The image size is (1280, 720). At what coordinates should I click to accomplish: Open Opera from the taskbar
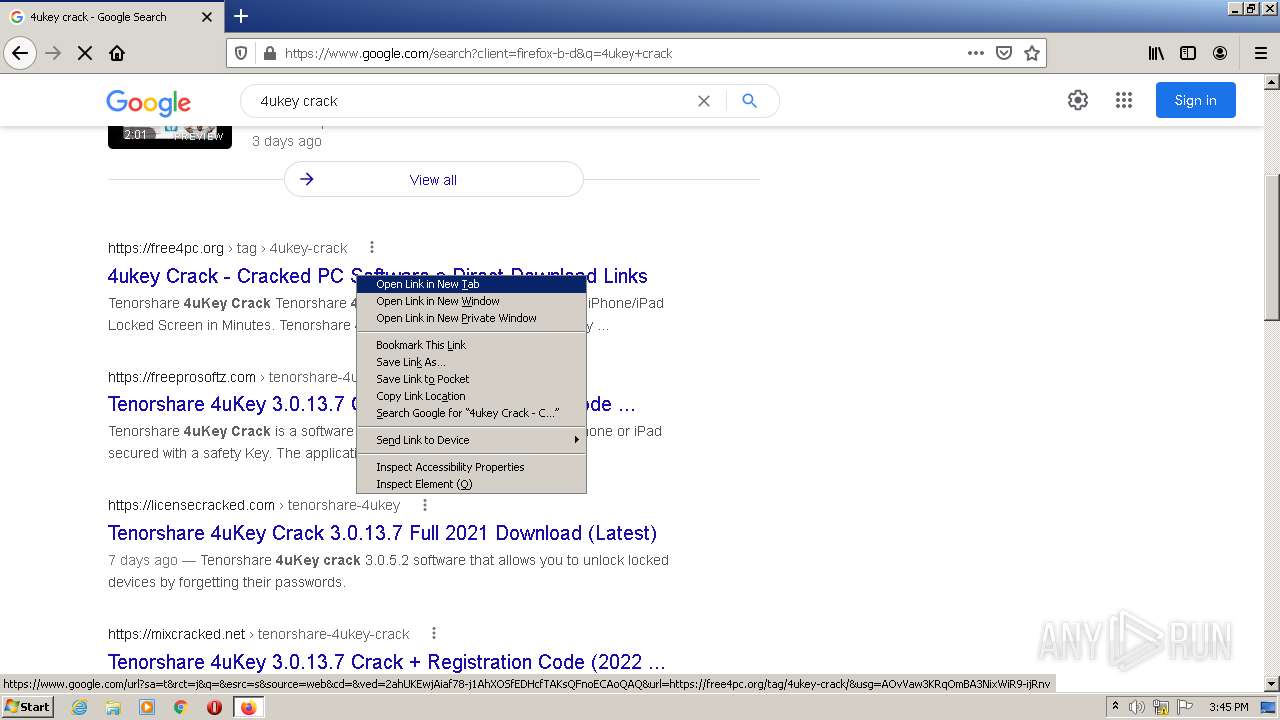click(214, 707)
